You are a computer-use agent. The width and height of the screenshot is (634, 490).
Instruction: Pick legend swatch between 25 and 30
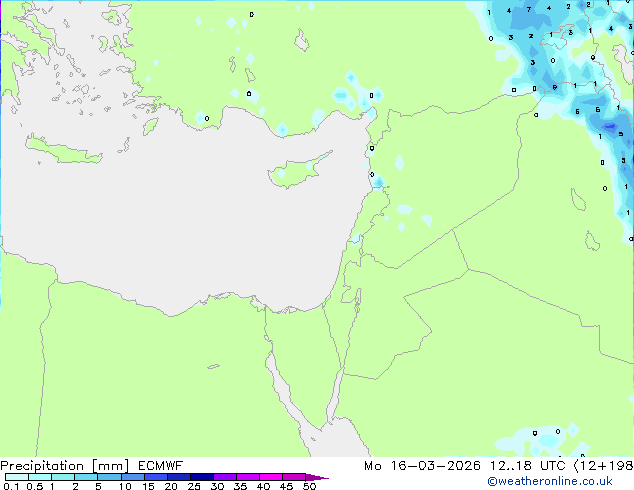tap(201, 477)
